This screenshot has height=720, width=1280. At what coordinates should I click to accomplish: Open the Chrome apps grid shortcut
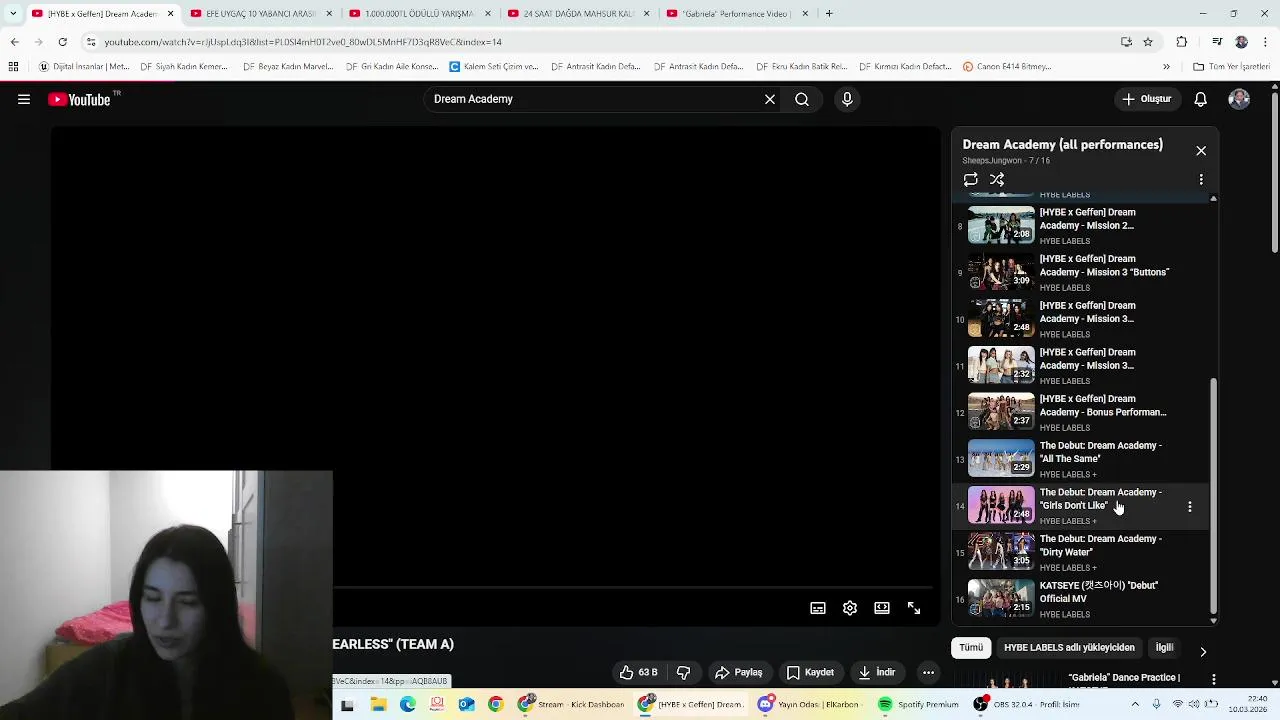pos(13,67)
